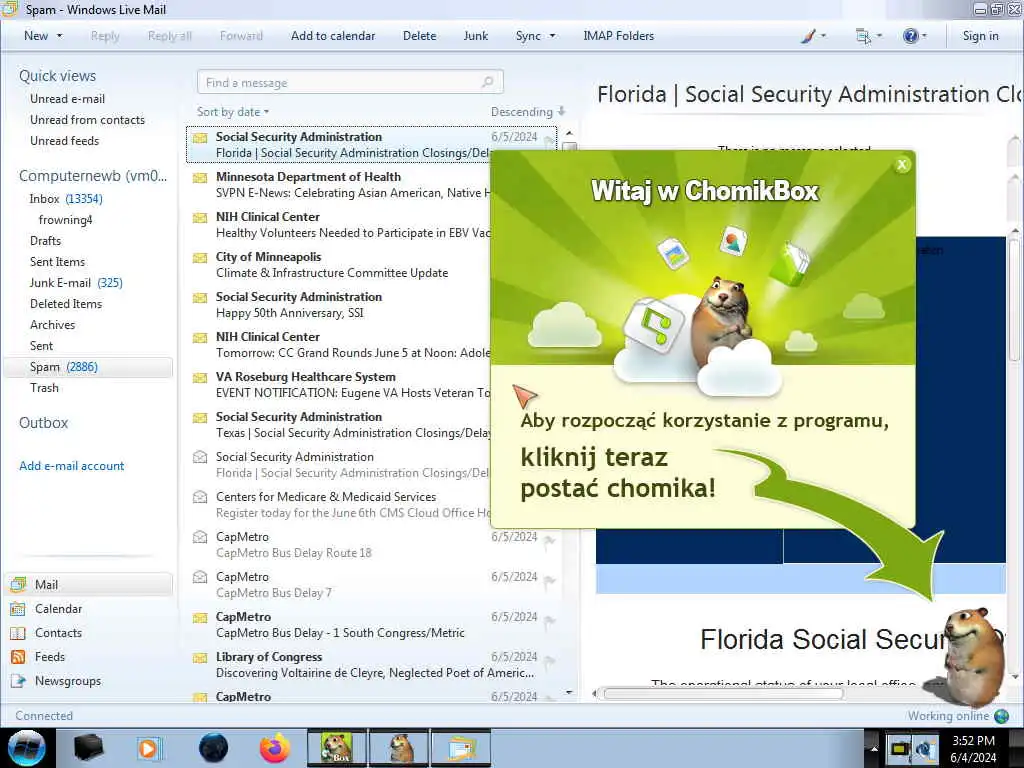This screenshot has height=768, width=1024.
Task: Select Unread from contacts quick view
Action: click(x=88, y=120)
